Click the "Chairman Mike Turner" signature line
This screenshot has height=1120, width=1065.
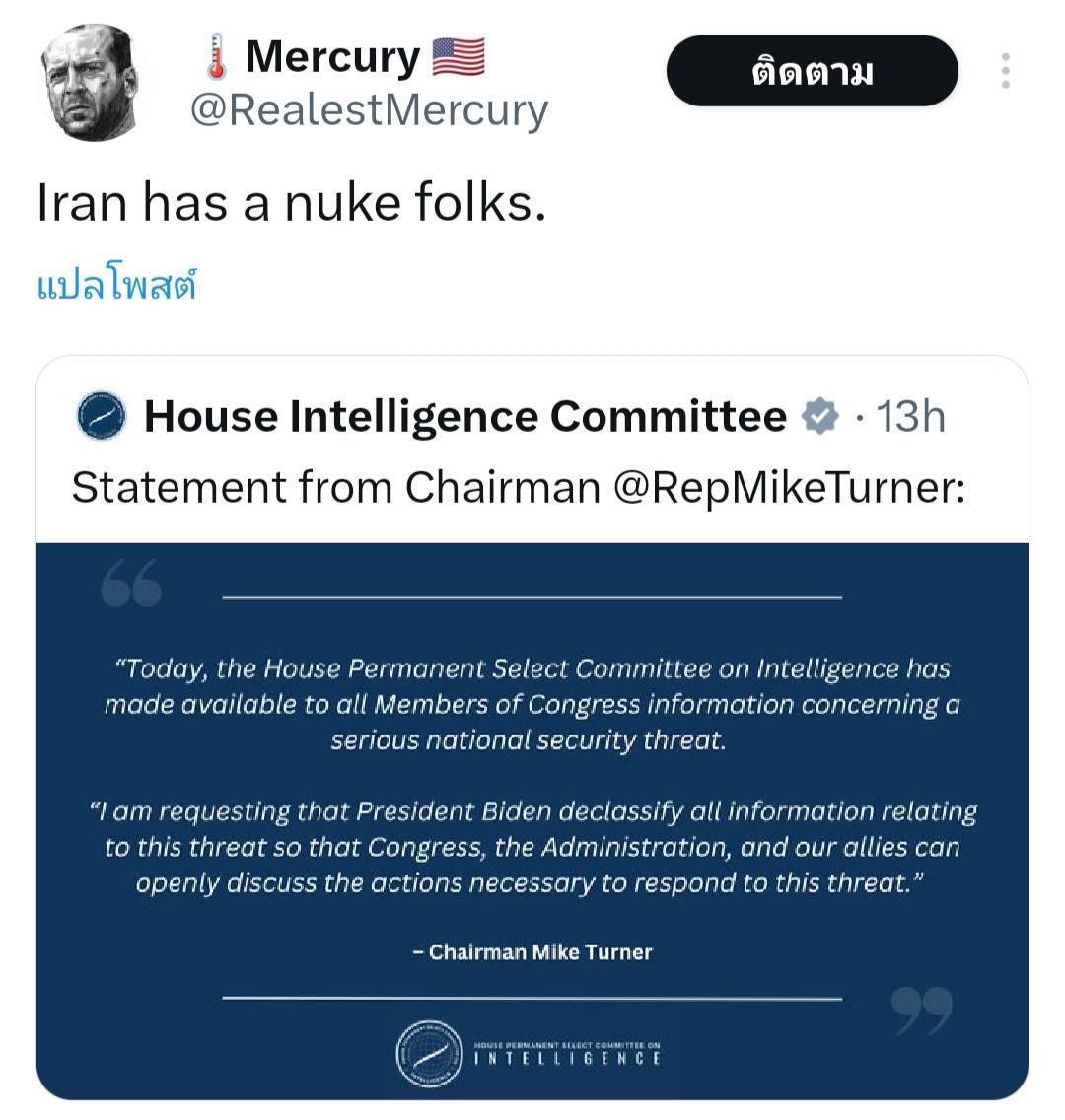[532, 952]
